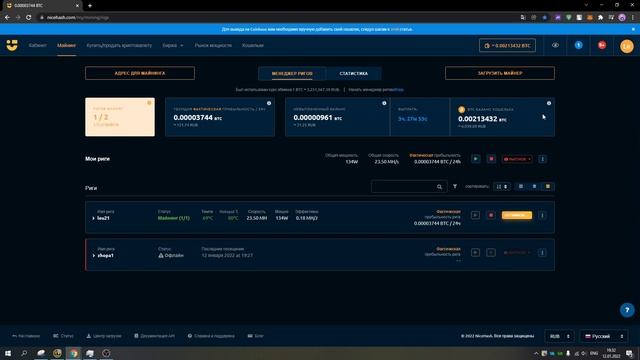
Task: Open the Windows Start menu
Action: (x=8, y=353)
